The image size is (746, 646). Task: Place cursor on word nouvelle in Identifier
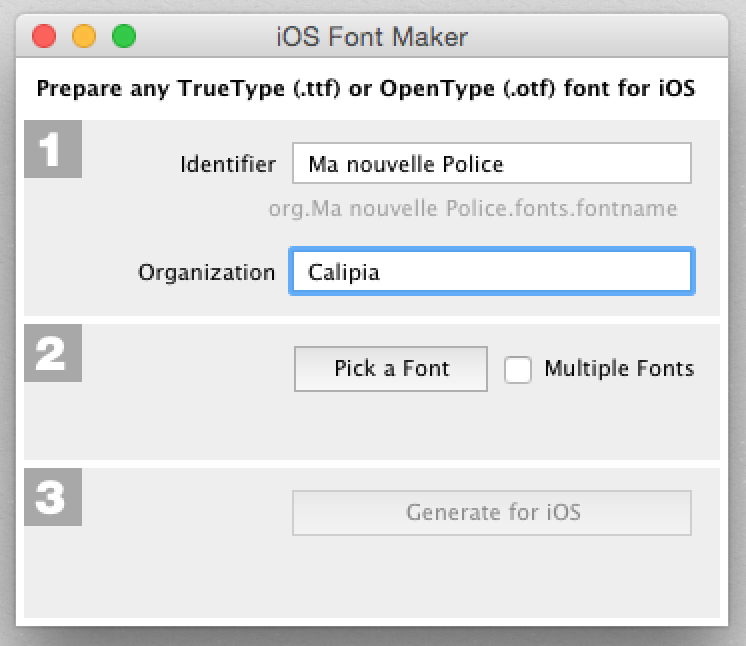389,164
